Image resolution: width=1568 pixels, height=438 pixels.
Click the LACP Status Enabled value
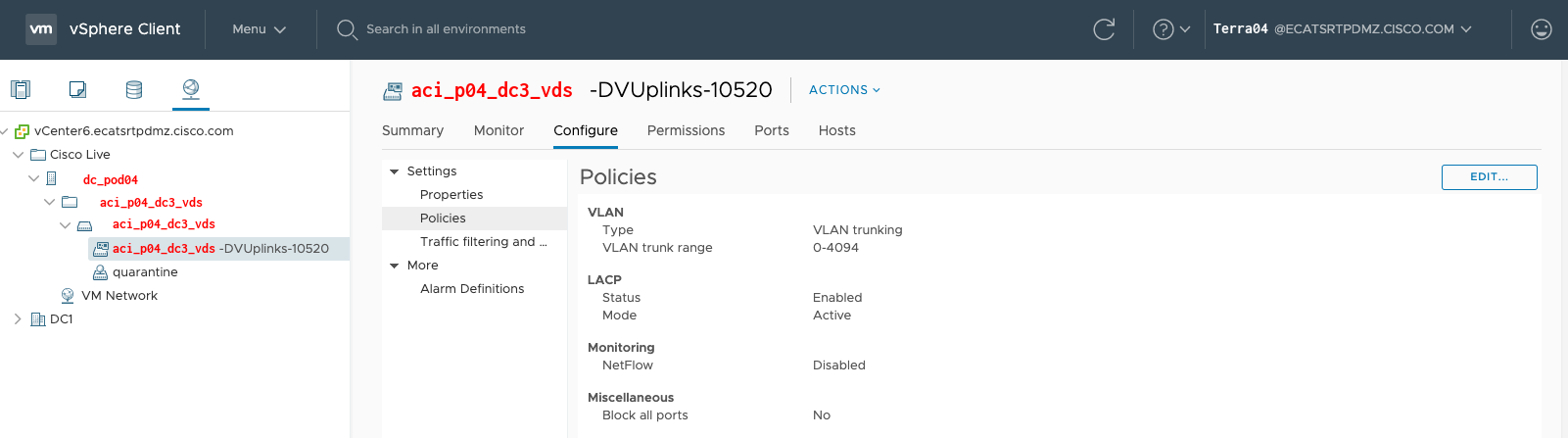pyautogui.click(x=837, y=298)
